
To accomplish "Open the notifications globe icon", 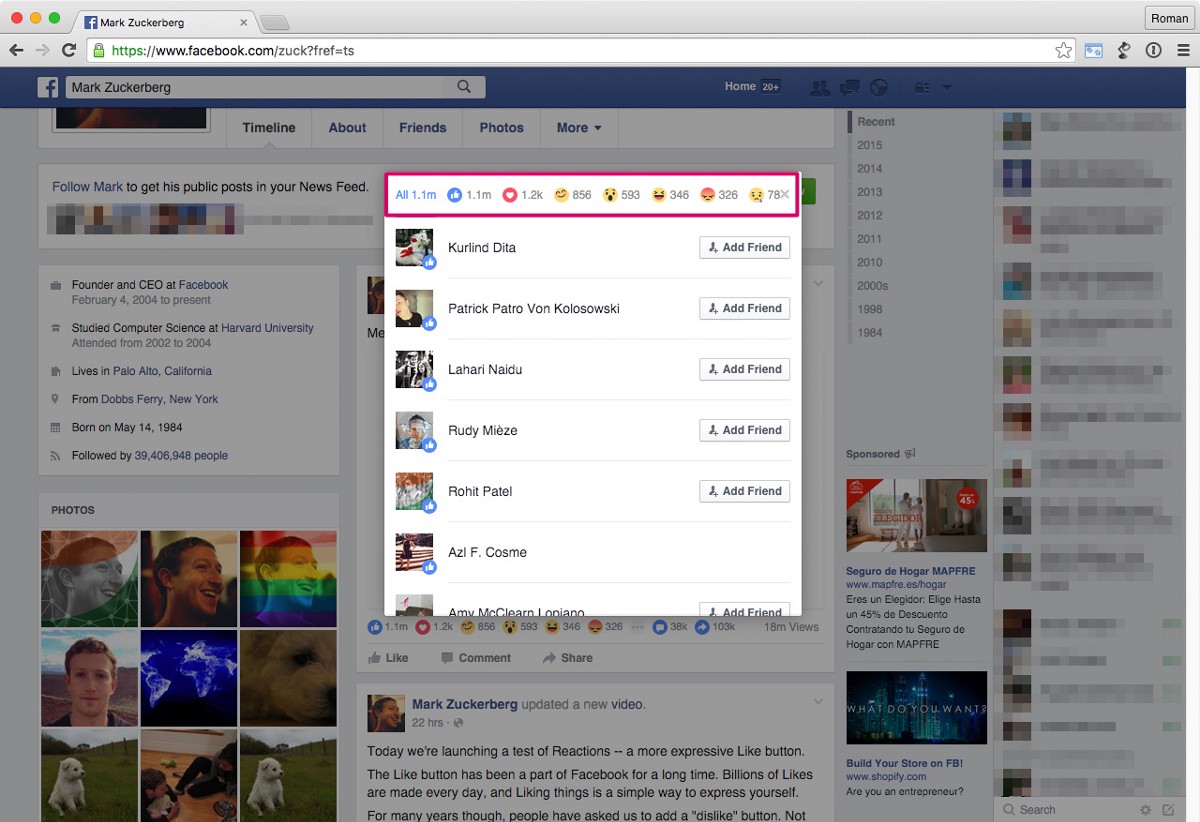I will (879, 88).
